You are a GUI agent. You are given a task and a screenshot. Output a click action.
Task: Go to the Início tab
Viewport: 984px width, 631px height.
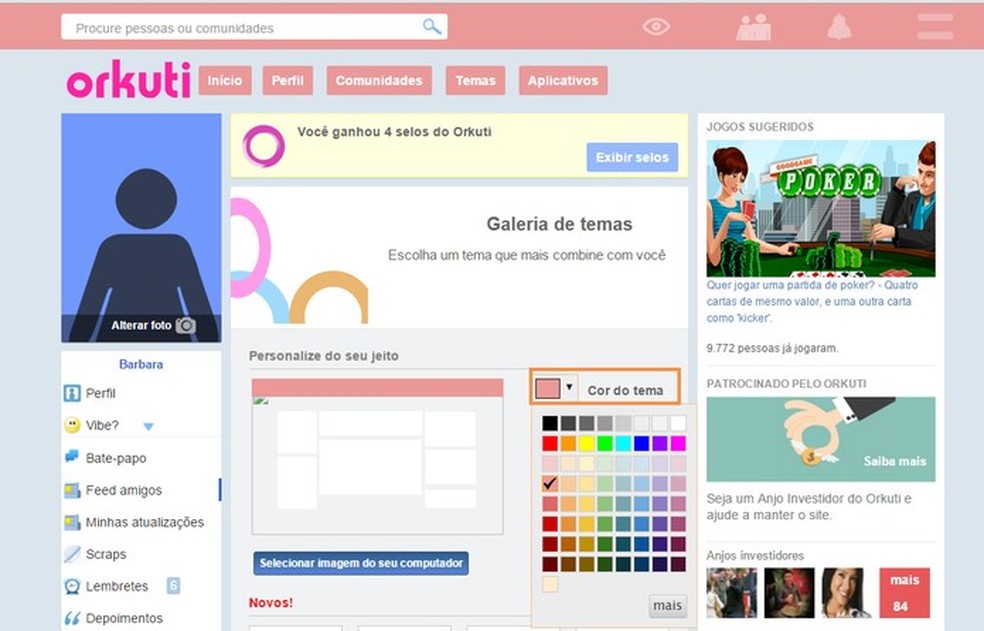pyautogui.click(x=225, y=80)
